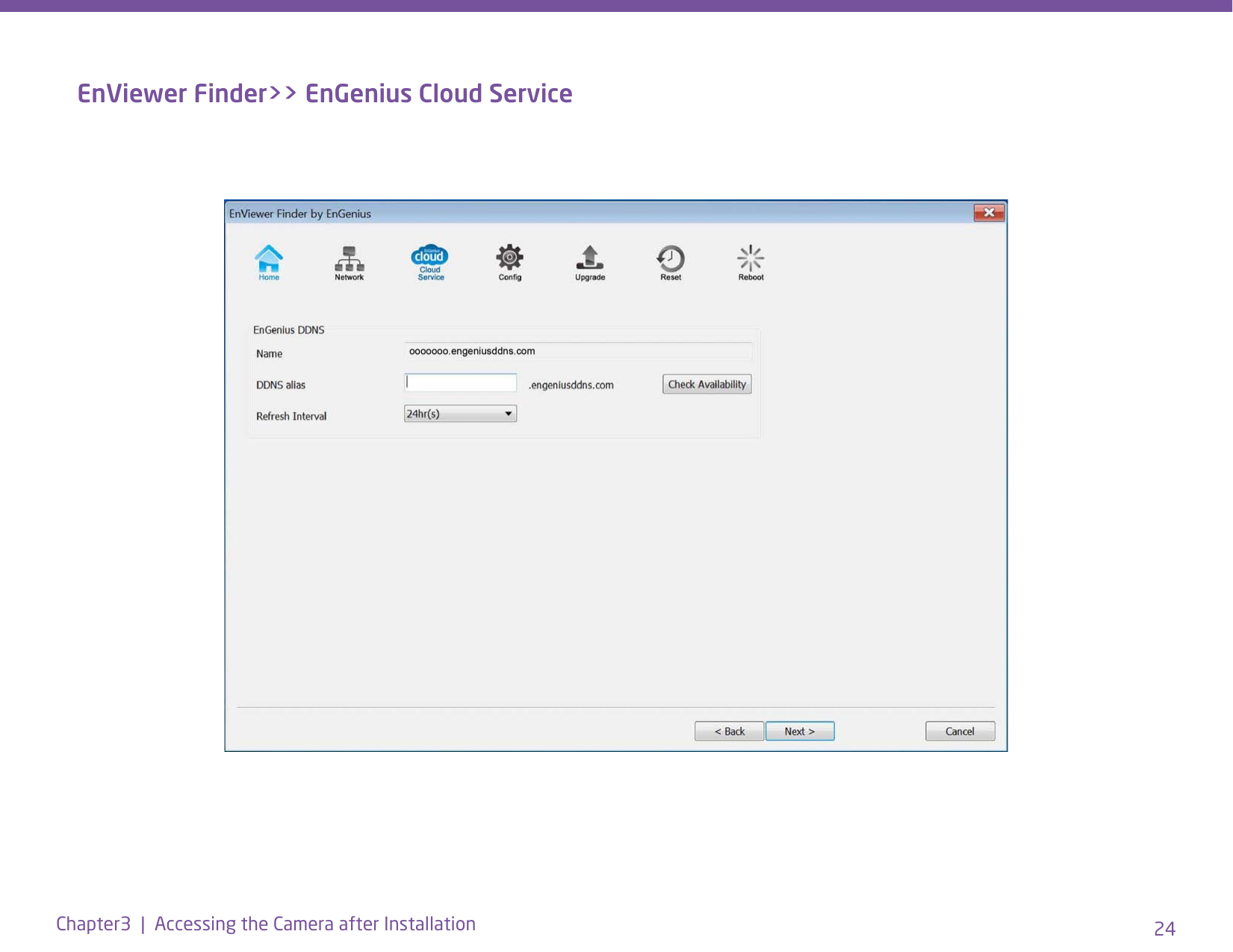The image size is (1233, 952).
Task: Go to the previous step with Back
Action: pos(729,732)
